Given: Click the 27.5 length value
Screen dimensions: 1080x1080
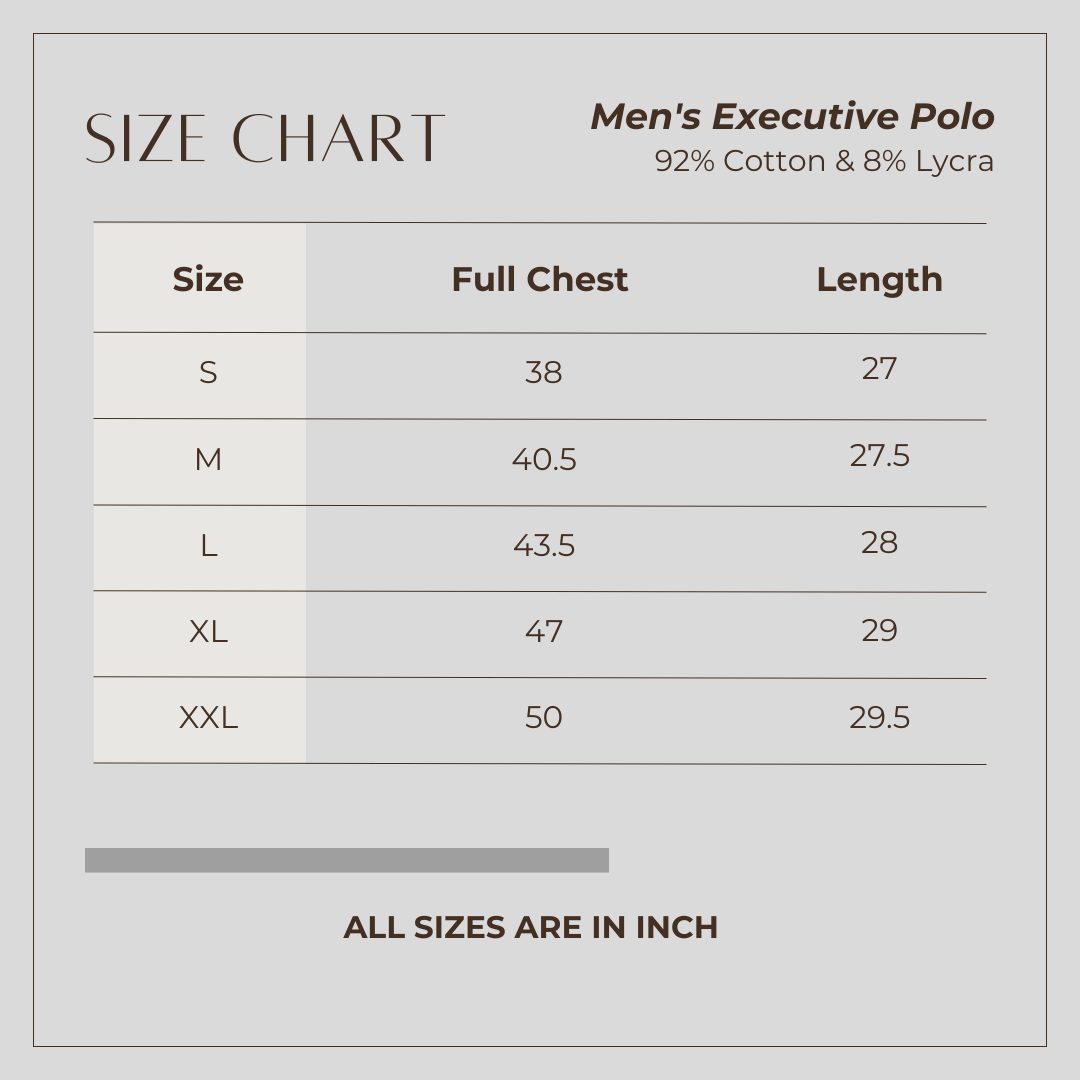Looking at the screenshot, I should click(x=879, y=456).
